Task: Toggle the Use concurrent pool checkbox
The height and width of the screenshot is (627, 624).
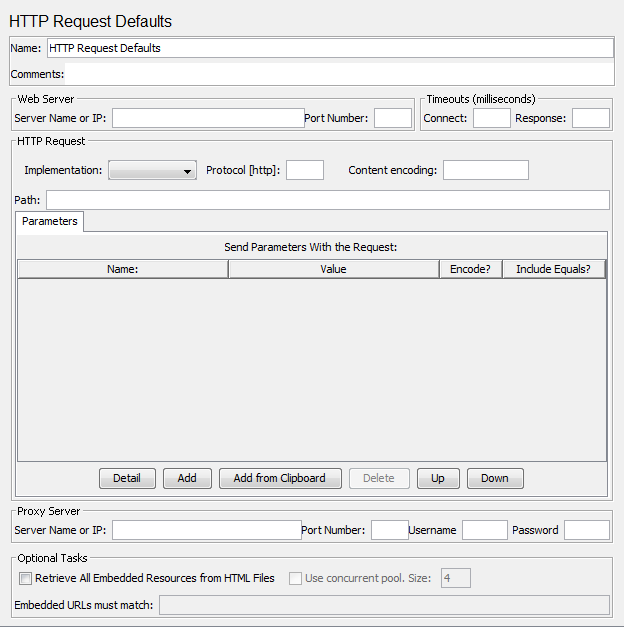Action: coord(295,578)
